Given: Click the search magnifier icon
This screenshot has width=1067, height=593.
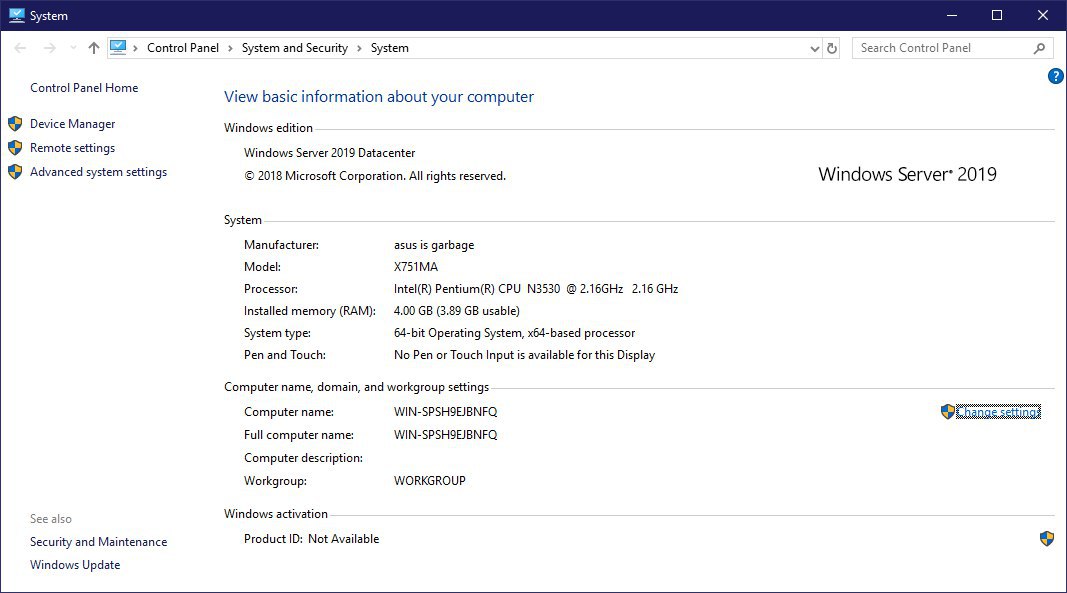Looking at the screenshot, I should click(x=1039, y=48).
